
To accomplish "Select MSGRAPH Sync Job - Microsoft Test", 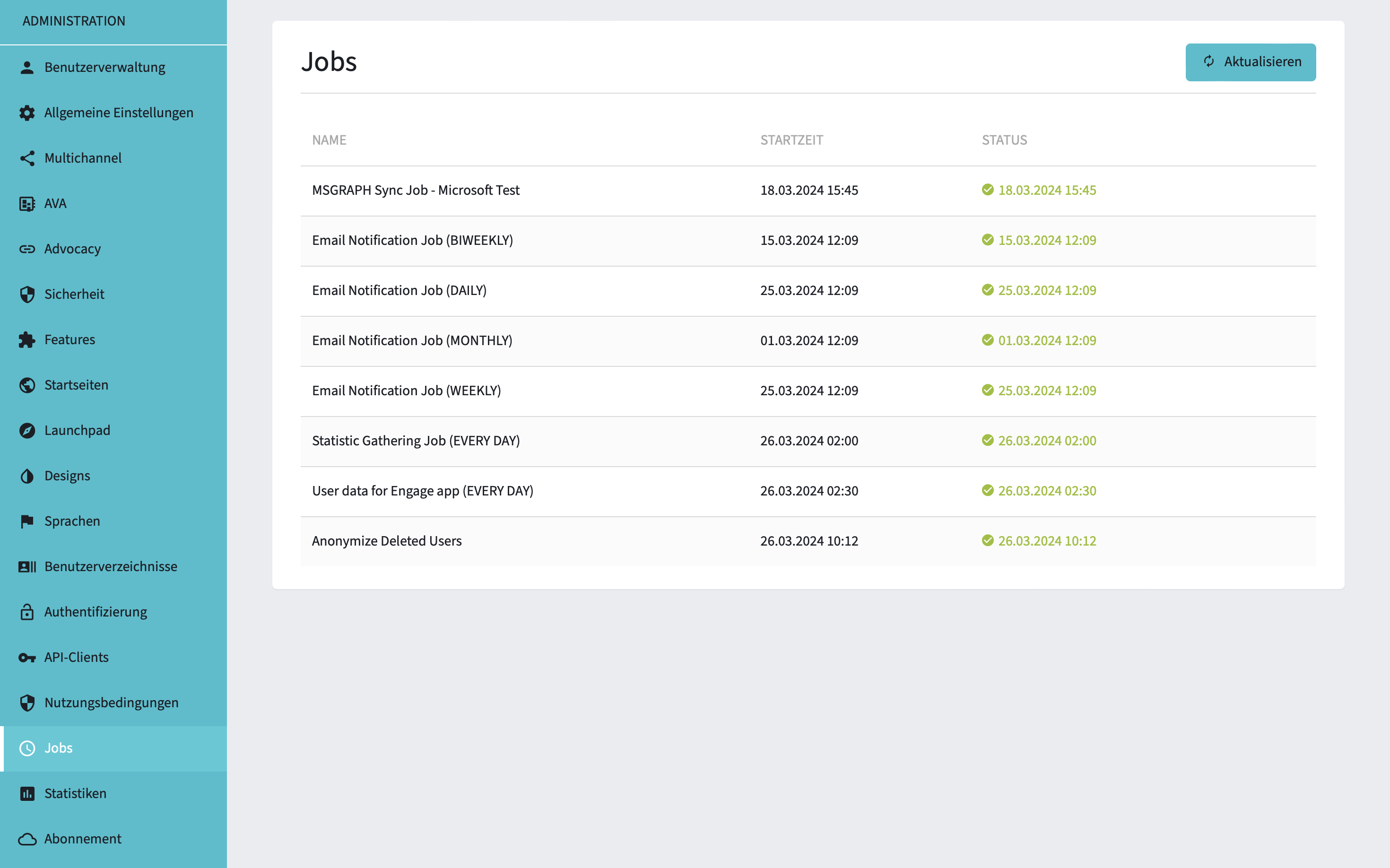I will point(416,190).
